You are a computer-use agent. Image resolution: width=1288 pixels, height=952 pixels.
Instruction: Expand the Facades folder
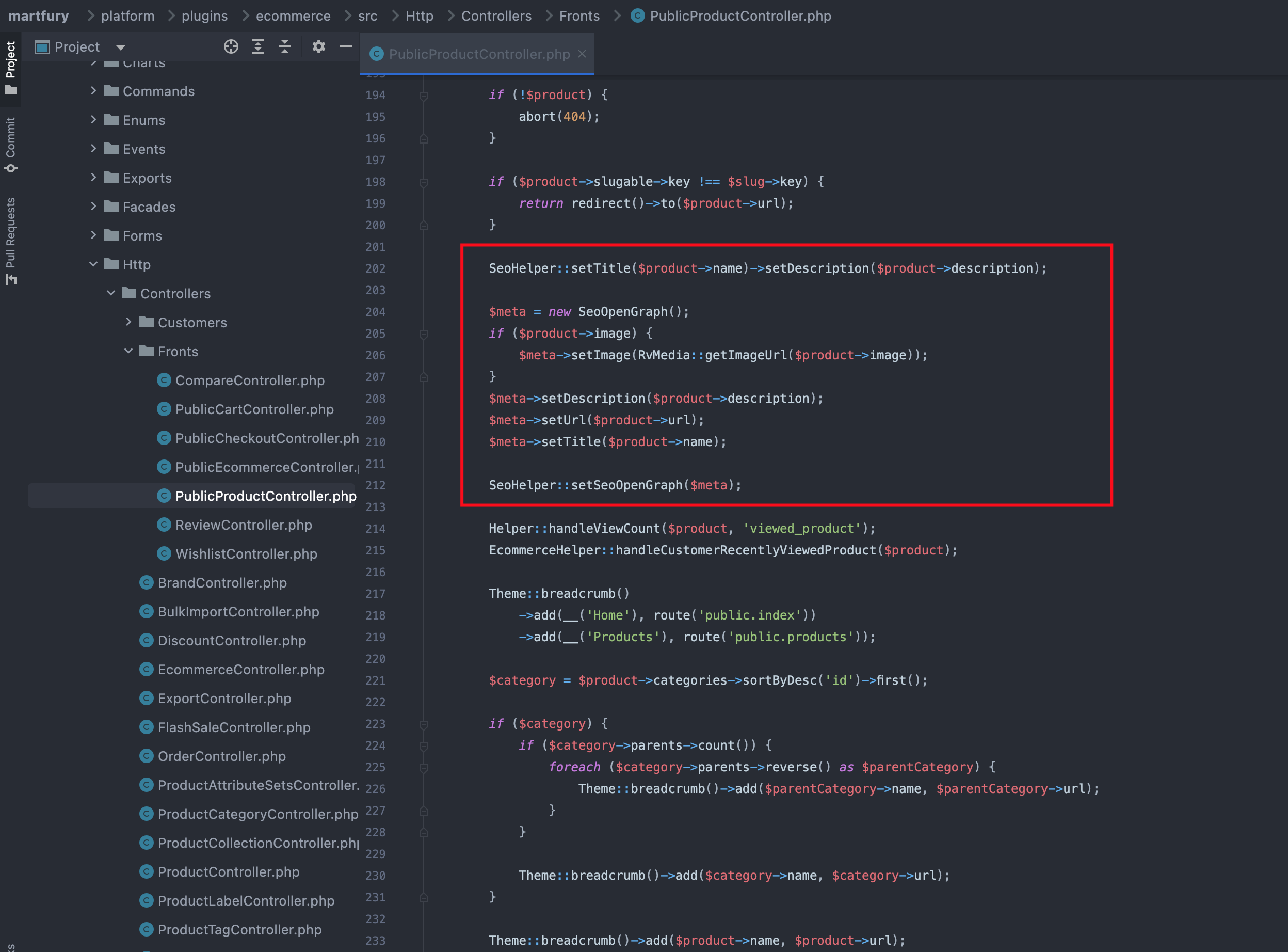93,205
